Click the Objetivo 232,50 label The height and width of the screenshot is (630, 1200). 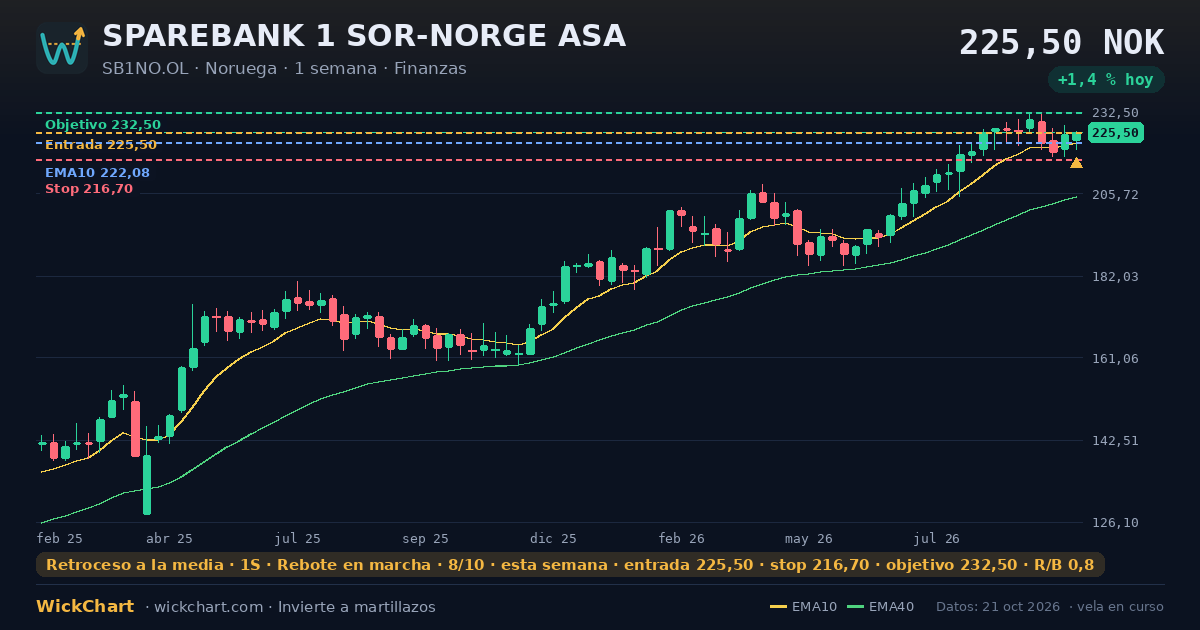click(x=103, y=125)
